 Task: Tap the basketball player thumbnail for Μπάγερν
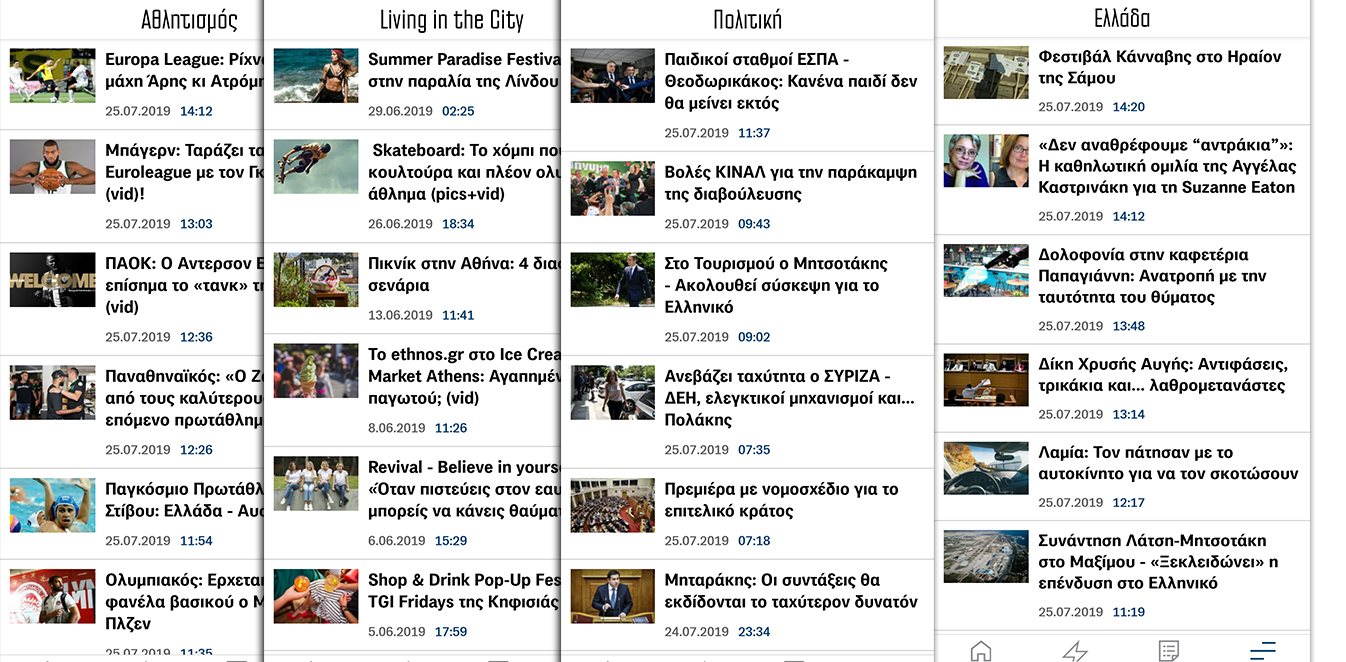pyautogui.click(x=52, y=166)
